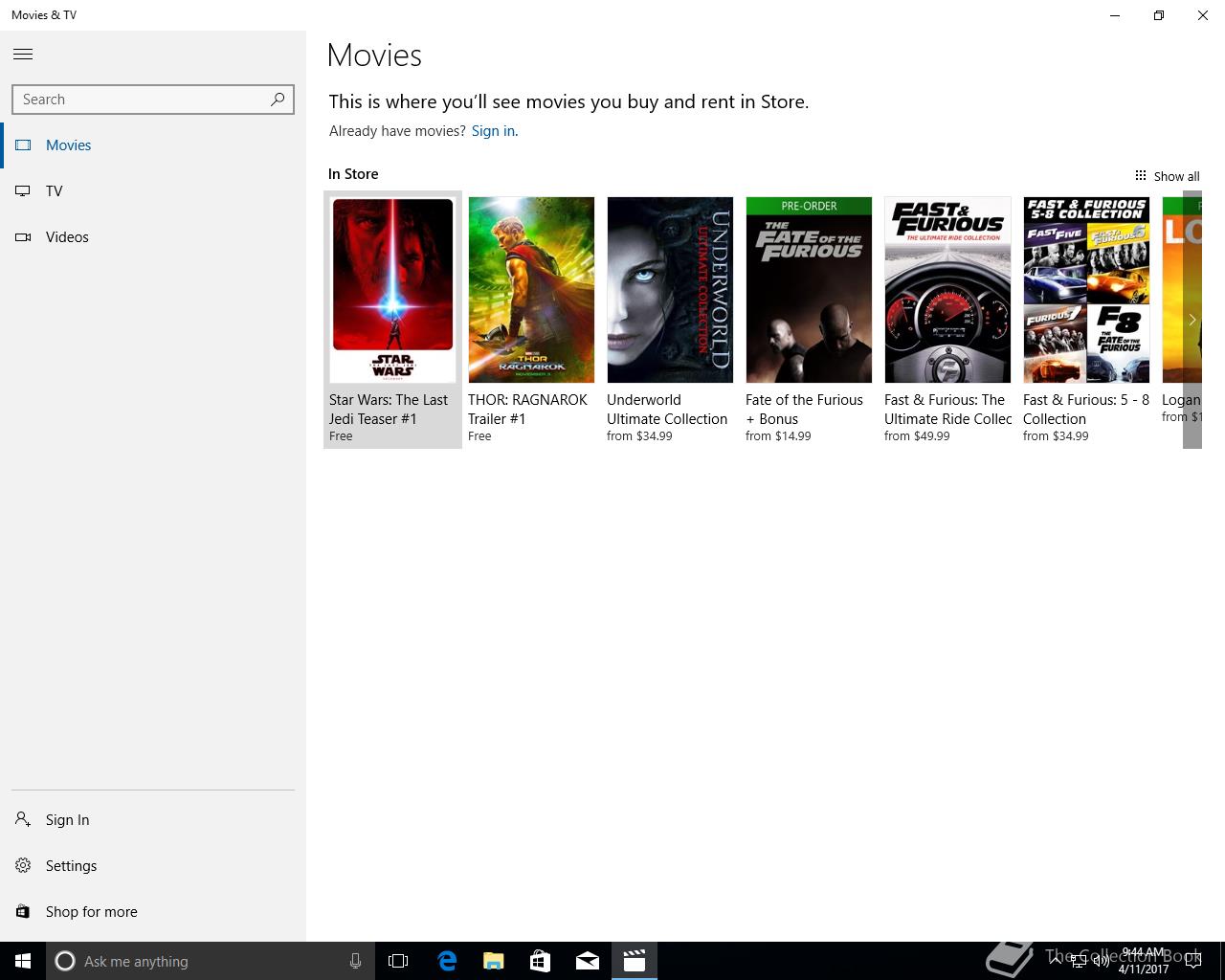The image size is (1225, 980).
Task: Advance carousel with right chevron arrow
Action: click(1192, 320)
